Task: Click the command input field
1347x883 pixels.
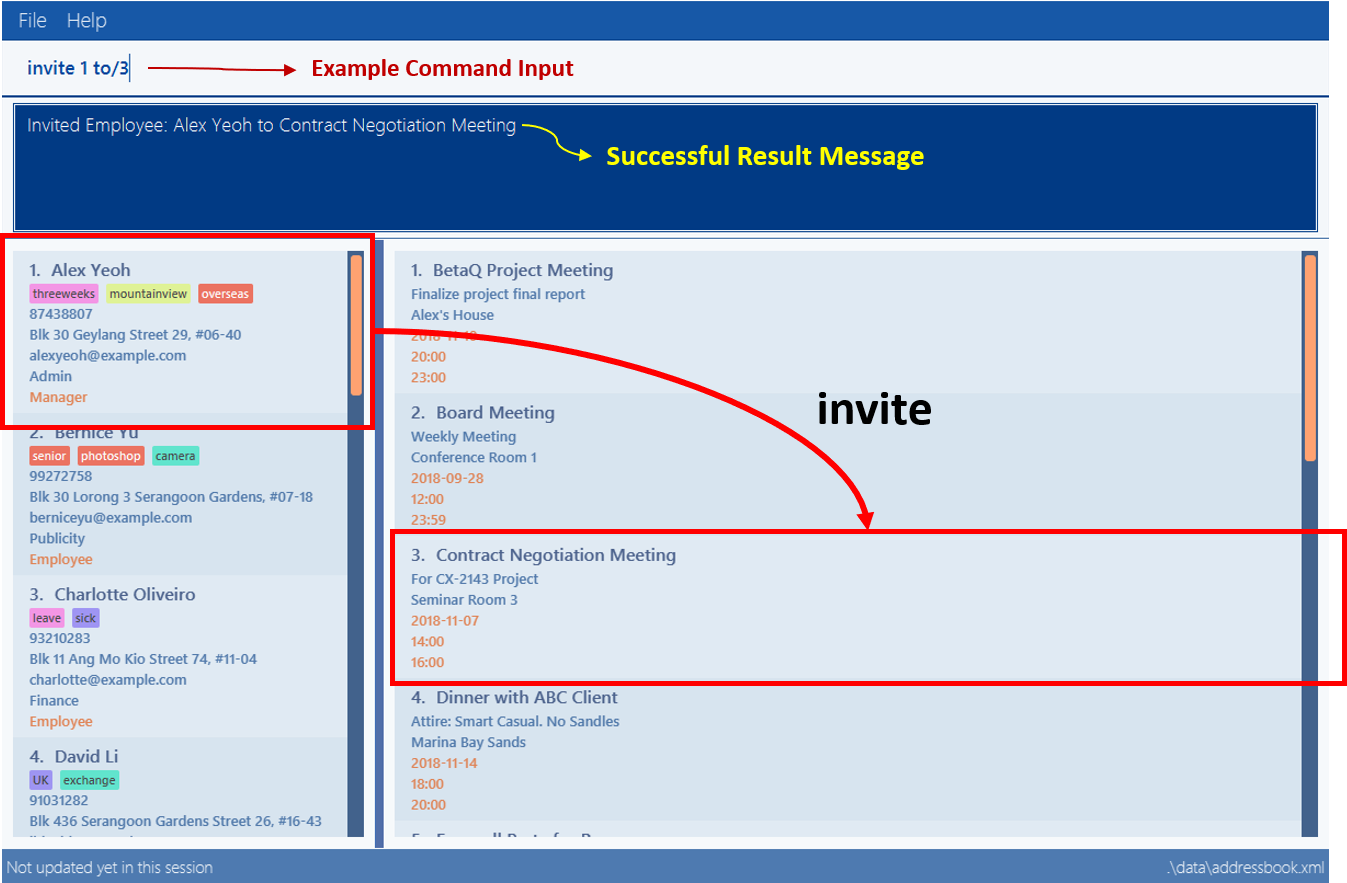Action: (x=665, y=68)
